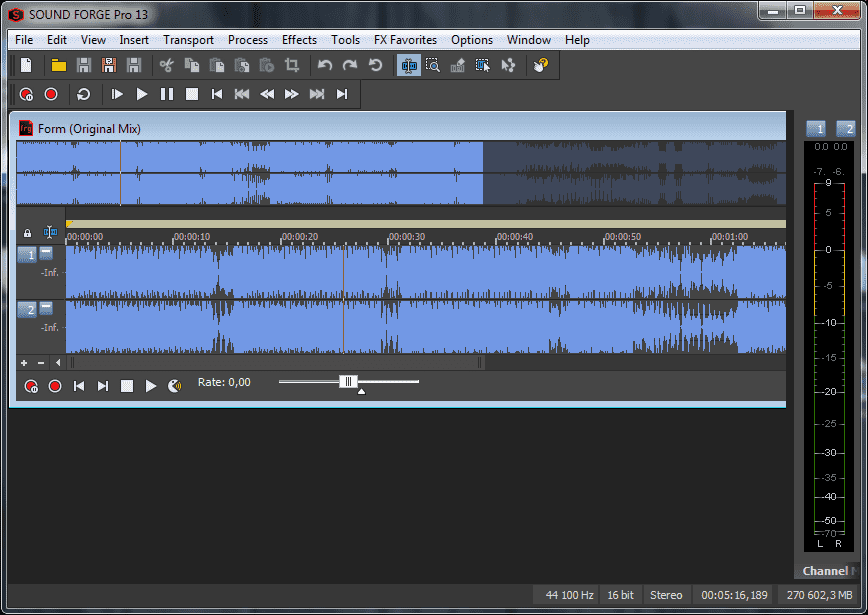Click the Fast Forward transport button

pos(292,95)
